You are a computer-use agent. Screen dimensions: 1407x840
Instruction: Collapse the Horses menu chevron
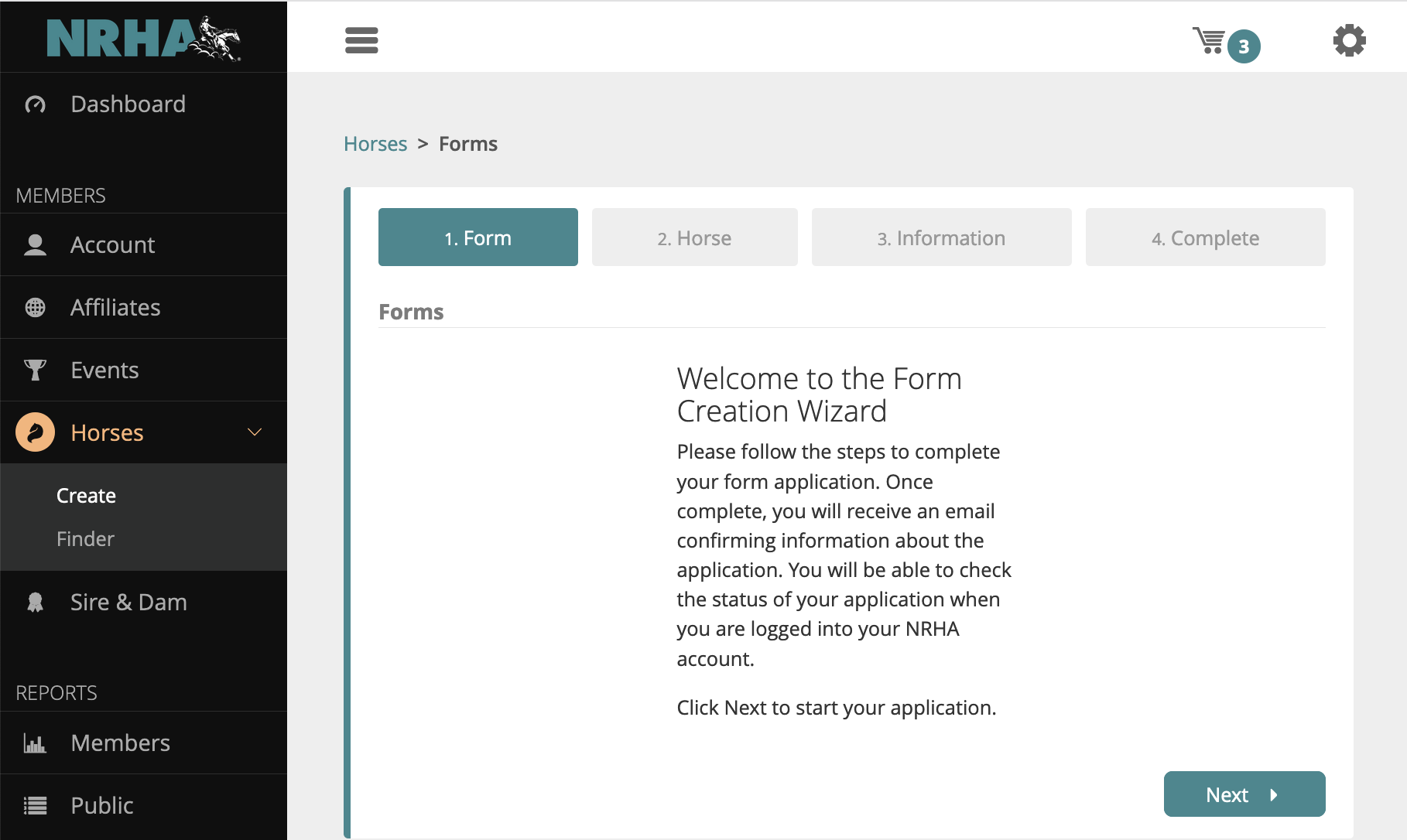(x=255, y=432)
